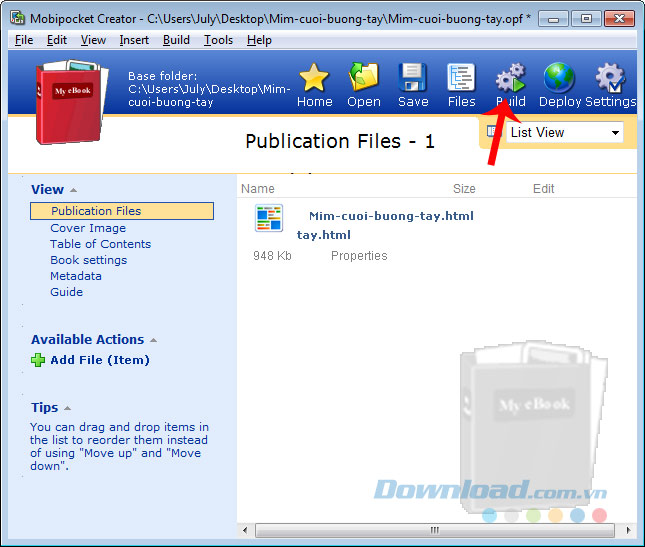Image resolution: width=645 pixels, height=547 pixels.
Task: Open Guide view
Action: click(x=66, y=292)
